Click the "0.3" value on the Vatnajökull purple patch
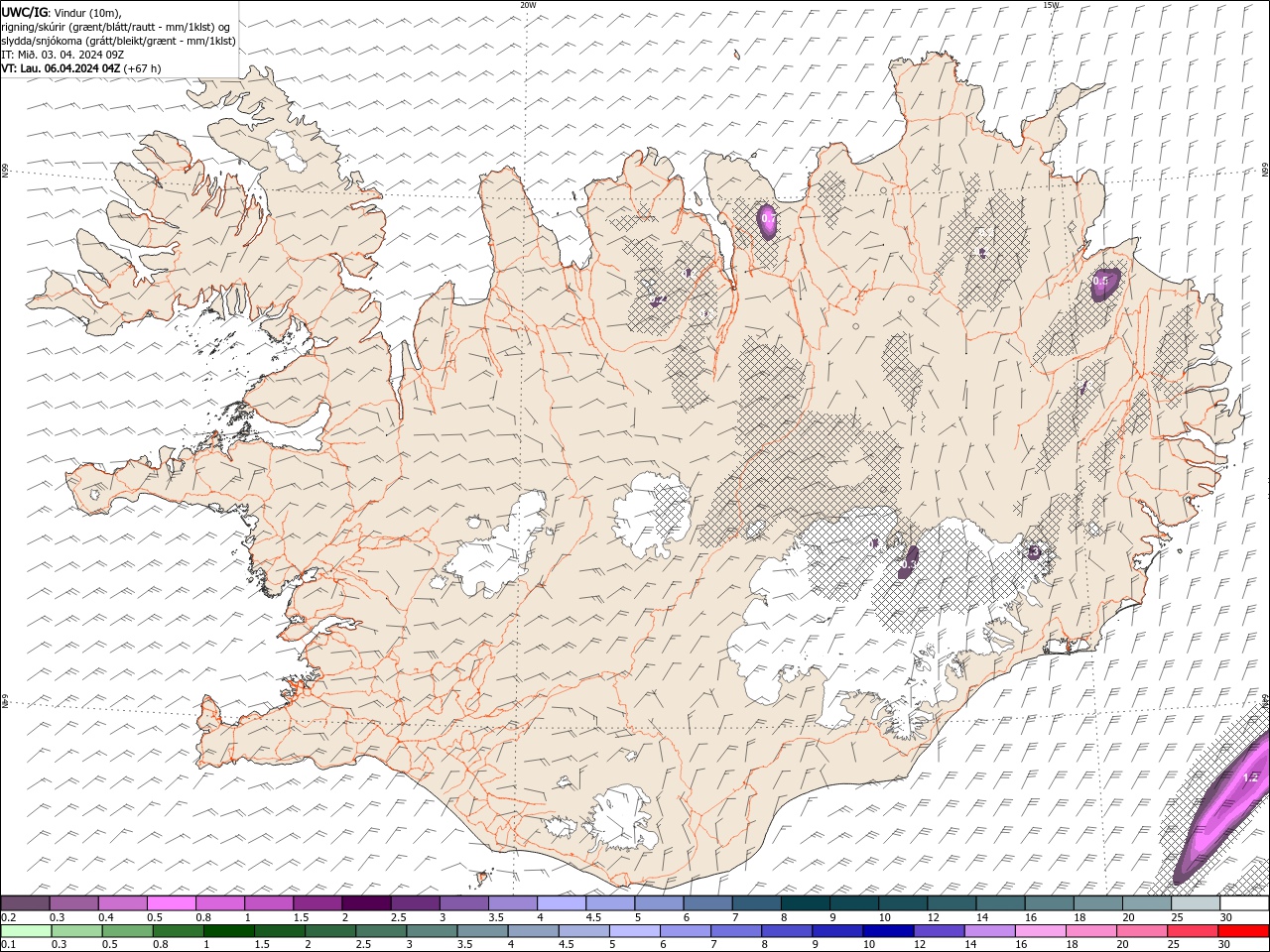1270x952 pixels. pyautogui.click(x=907, y=564)
